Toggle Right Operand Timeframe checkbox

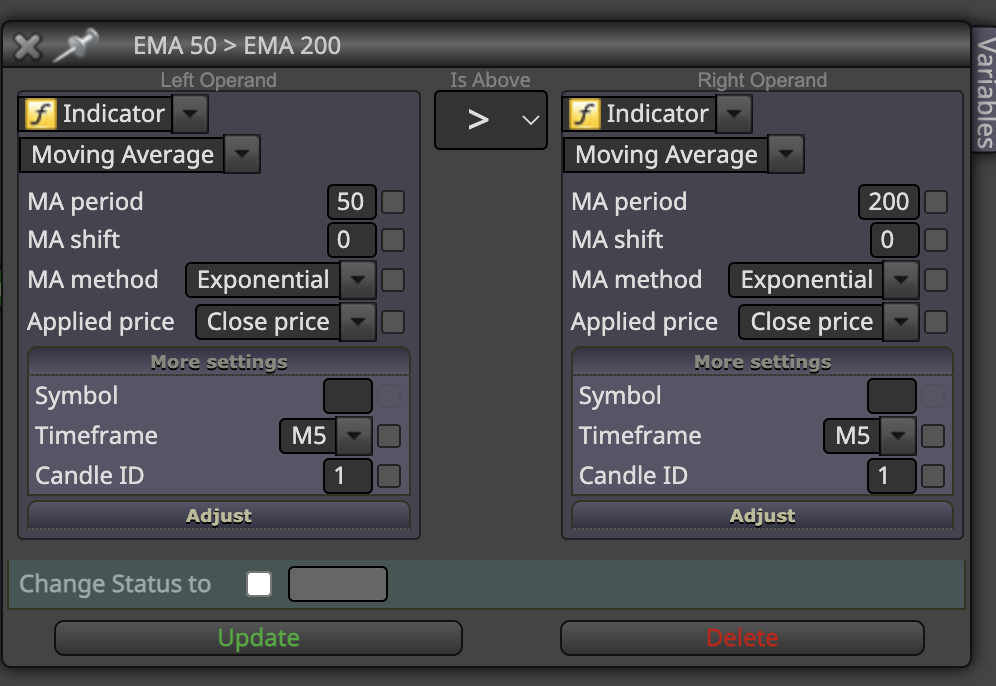coord(932,436)
